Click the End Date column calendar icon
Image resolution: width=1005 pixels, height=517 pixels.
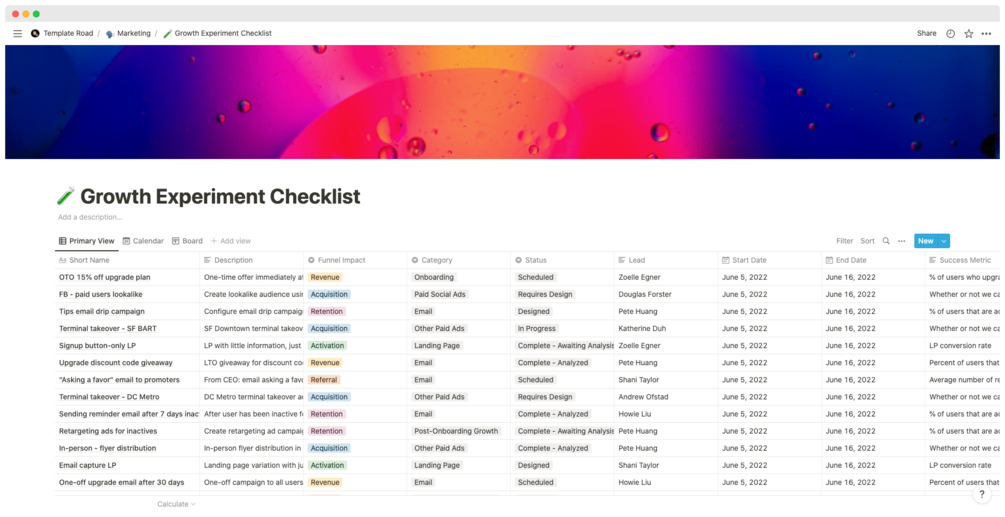coord(830,260)
